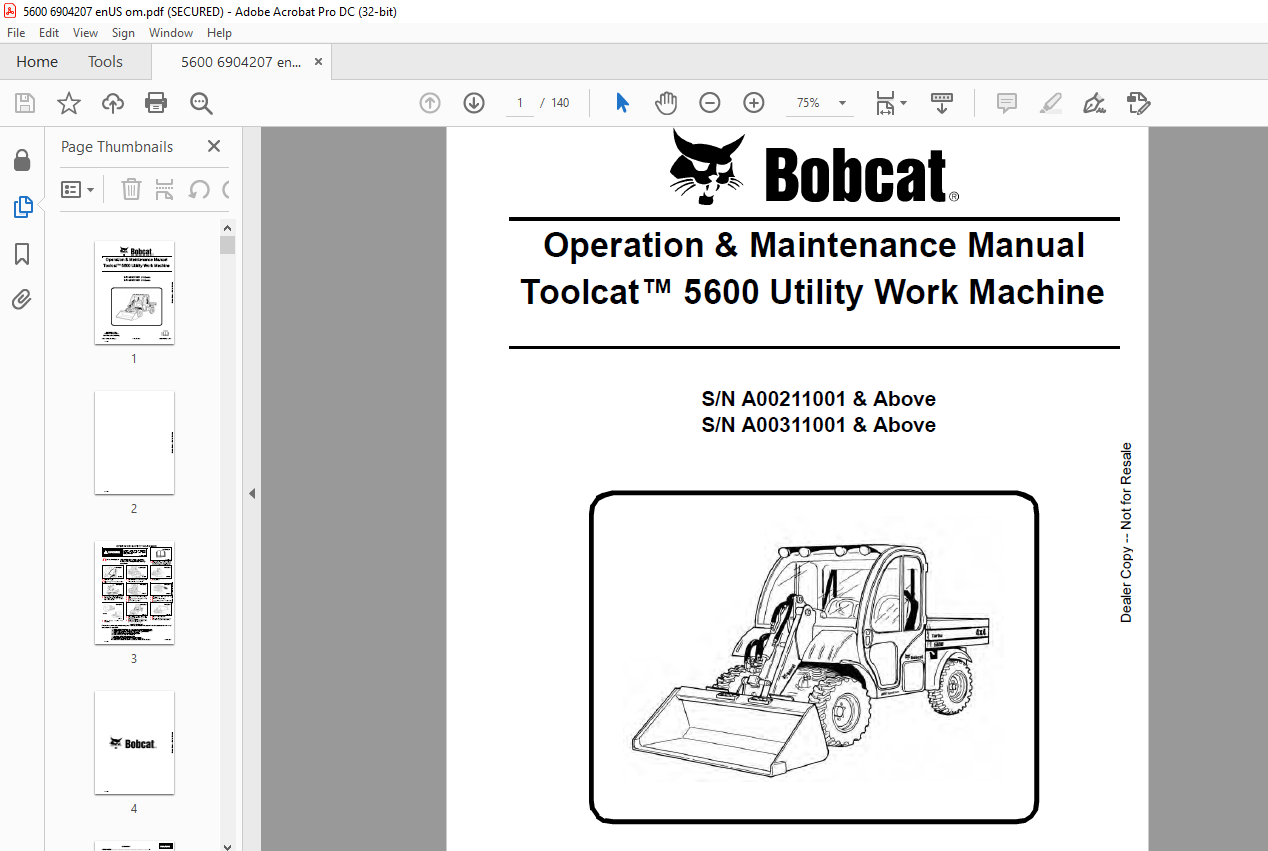Click the Save file icon
This screenshot has height=851, width=1268.
25,103
